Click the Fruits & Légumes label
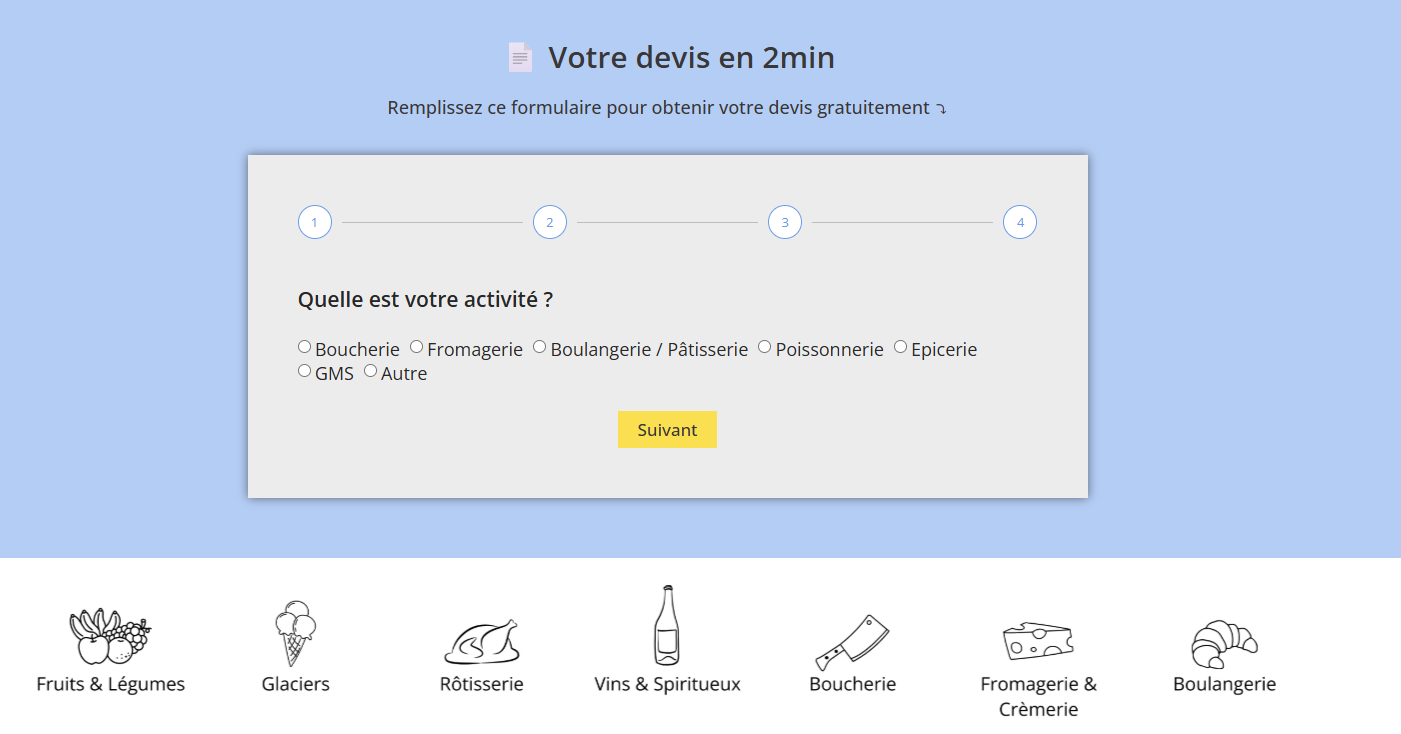Viewport: 1401px width, 734px height. click(x=111, y=685)
